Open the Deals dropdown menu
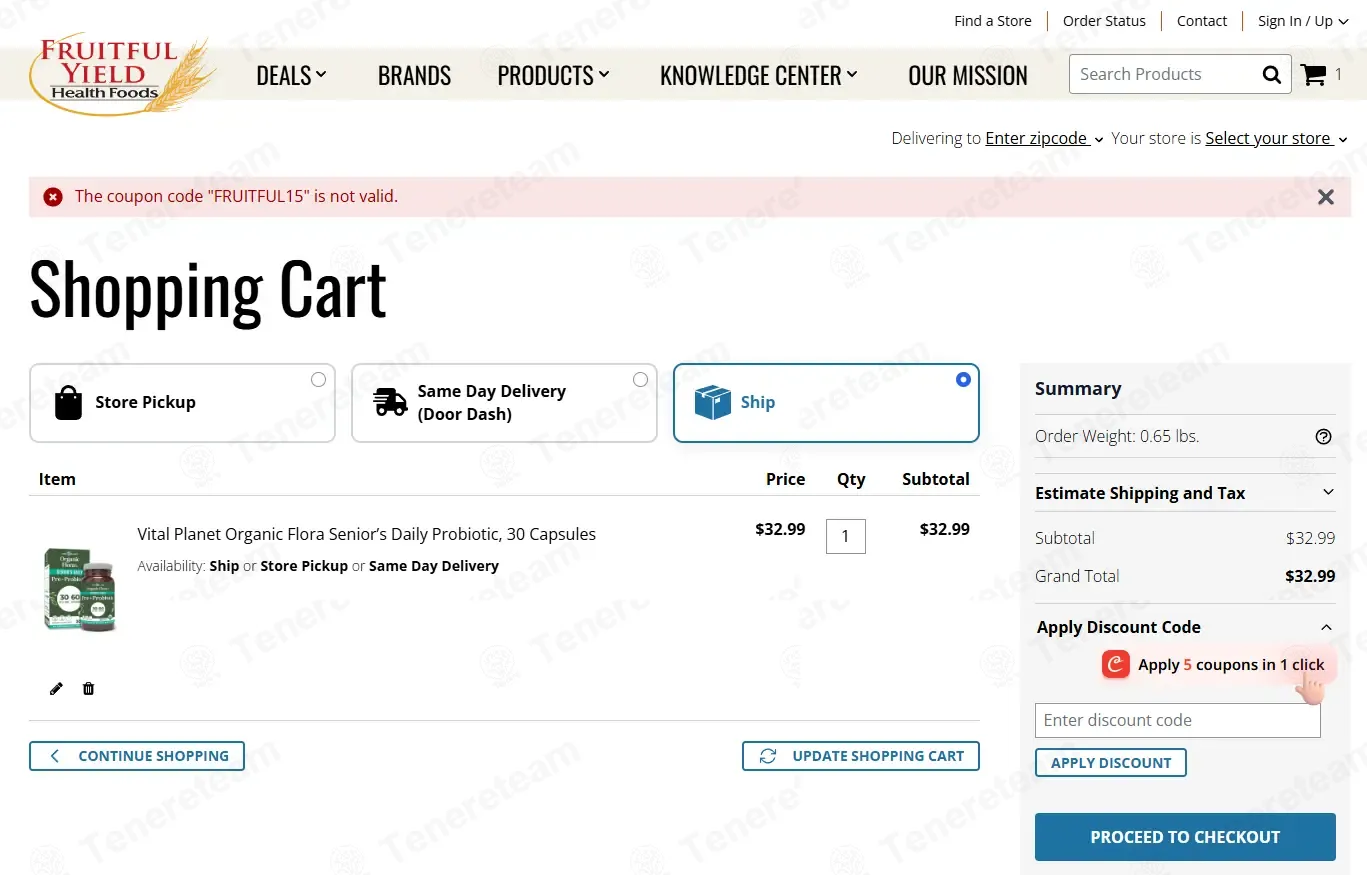 coord(291,76)
